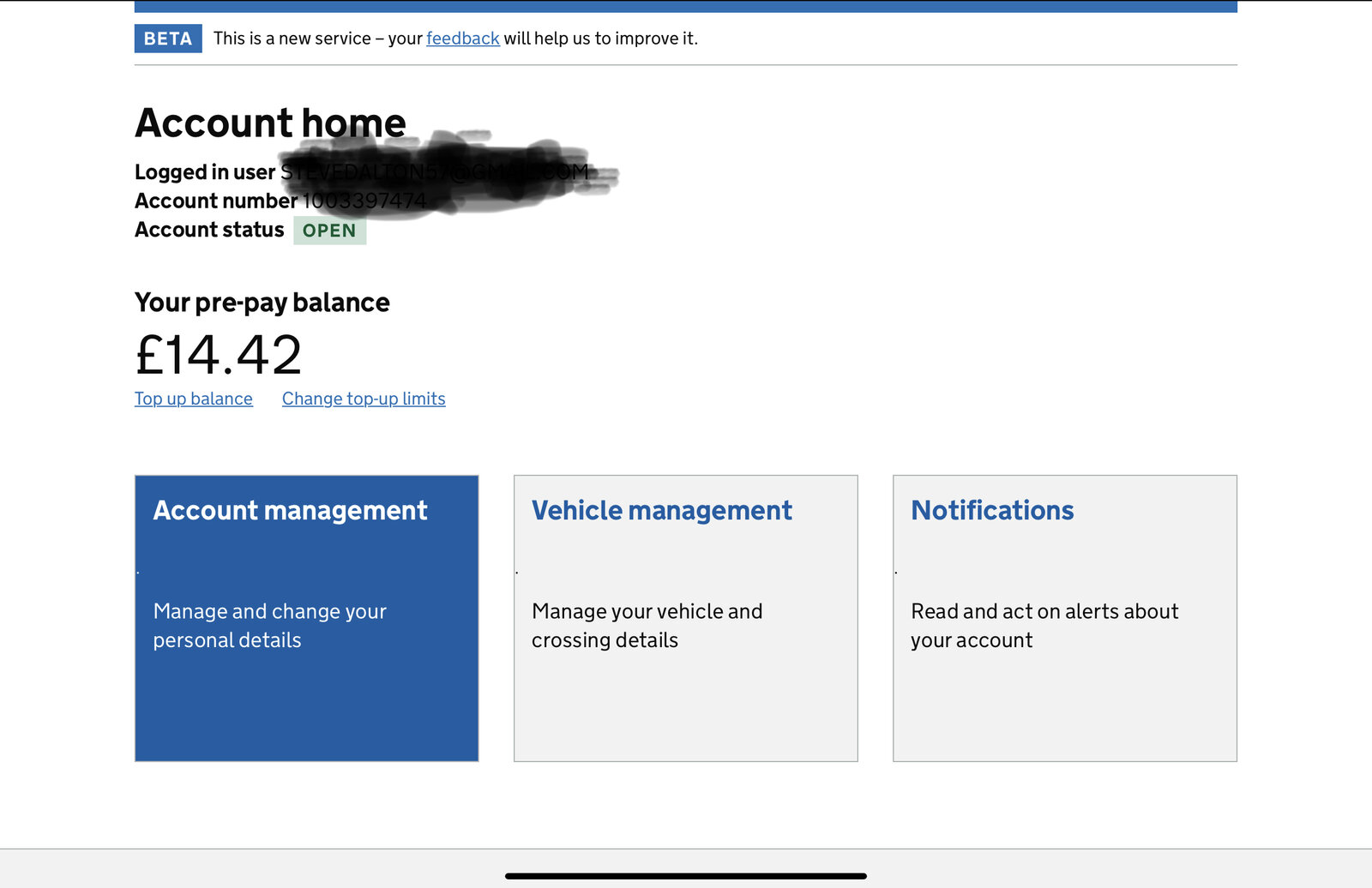Open Change top-up limits link
The image size is (1372, 888).
[364, 399]
